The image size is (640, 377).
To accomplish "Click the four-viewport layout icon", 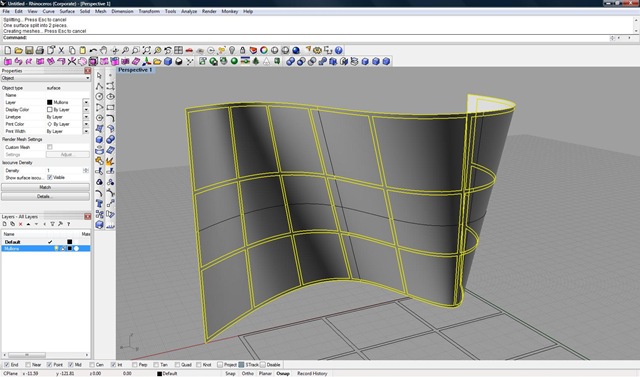I will (178, 50).
